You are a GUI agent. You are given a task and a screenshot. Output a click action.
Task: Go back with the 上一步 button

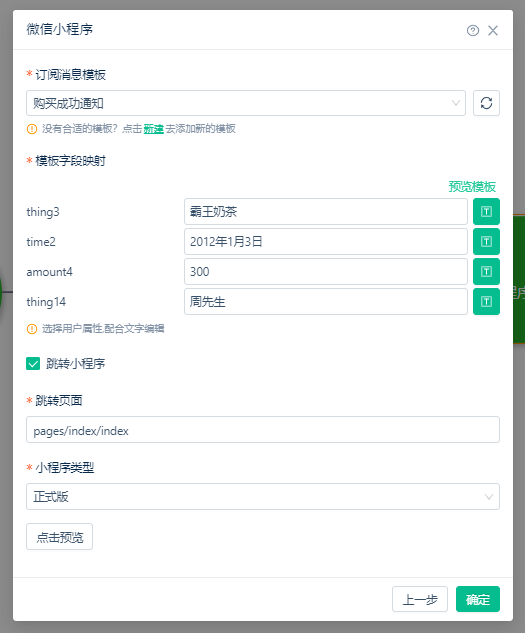click(420, 599)
